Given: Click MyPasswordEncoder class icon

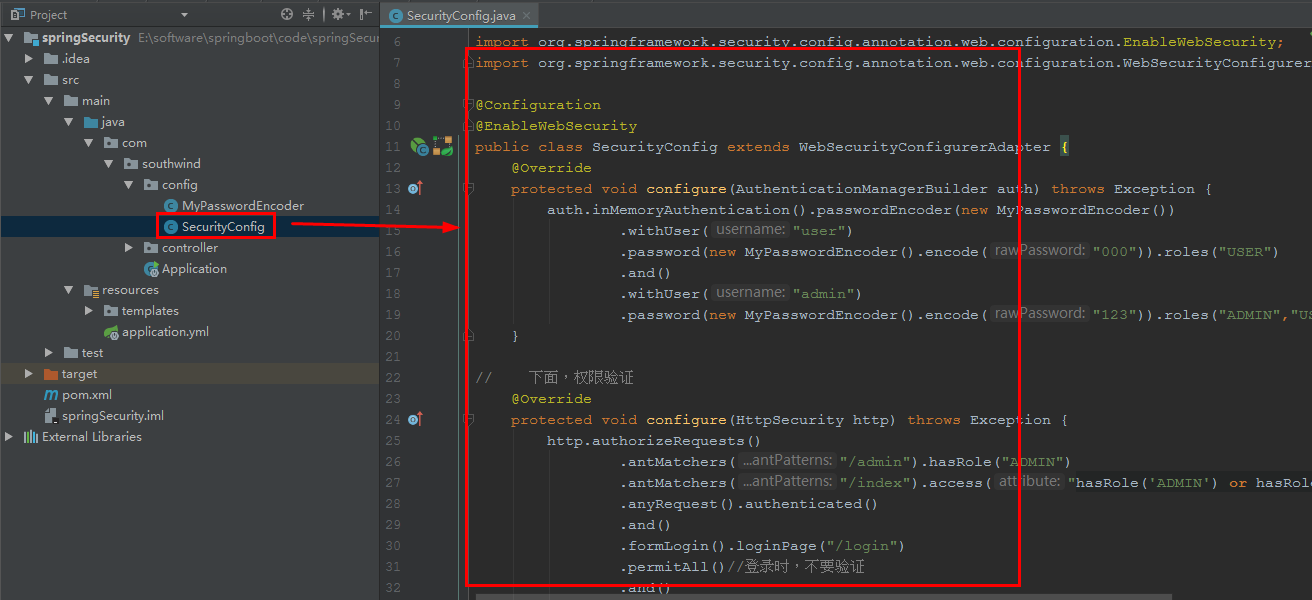Looking at the screenshot, I should tap(170, 206).
